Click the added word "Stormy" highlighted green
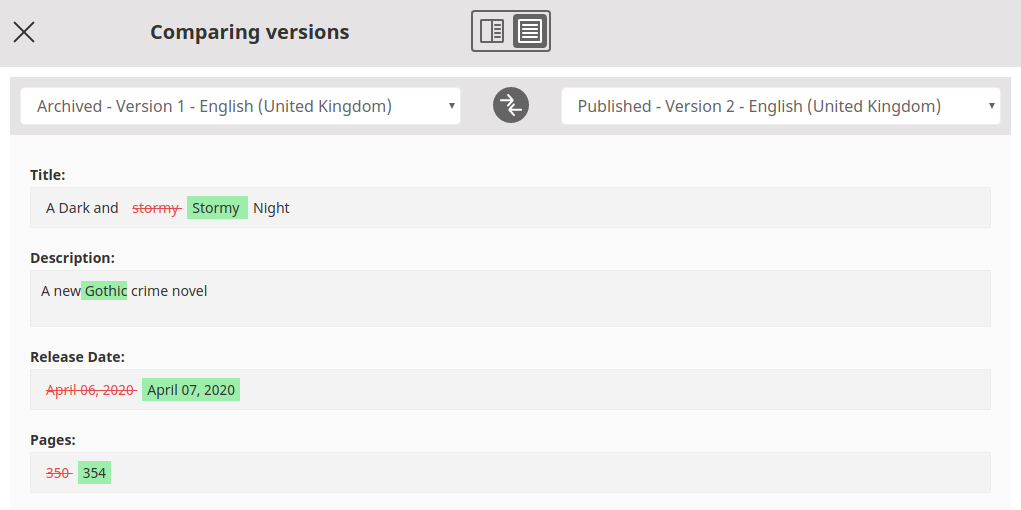Viewport: 1021px width, 510px height. click(216, 208)
